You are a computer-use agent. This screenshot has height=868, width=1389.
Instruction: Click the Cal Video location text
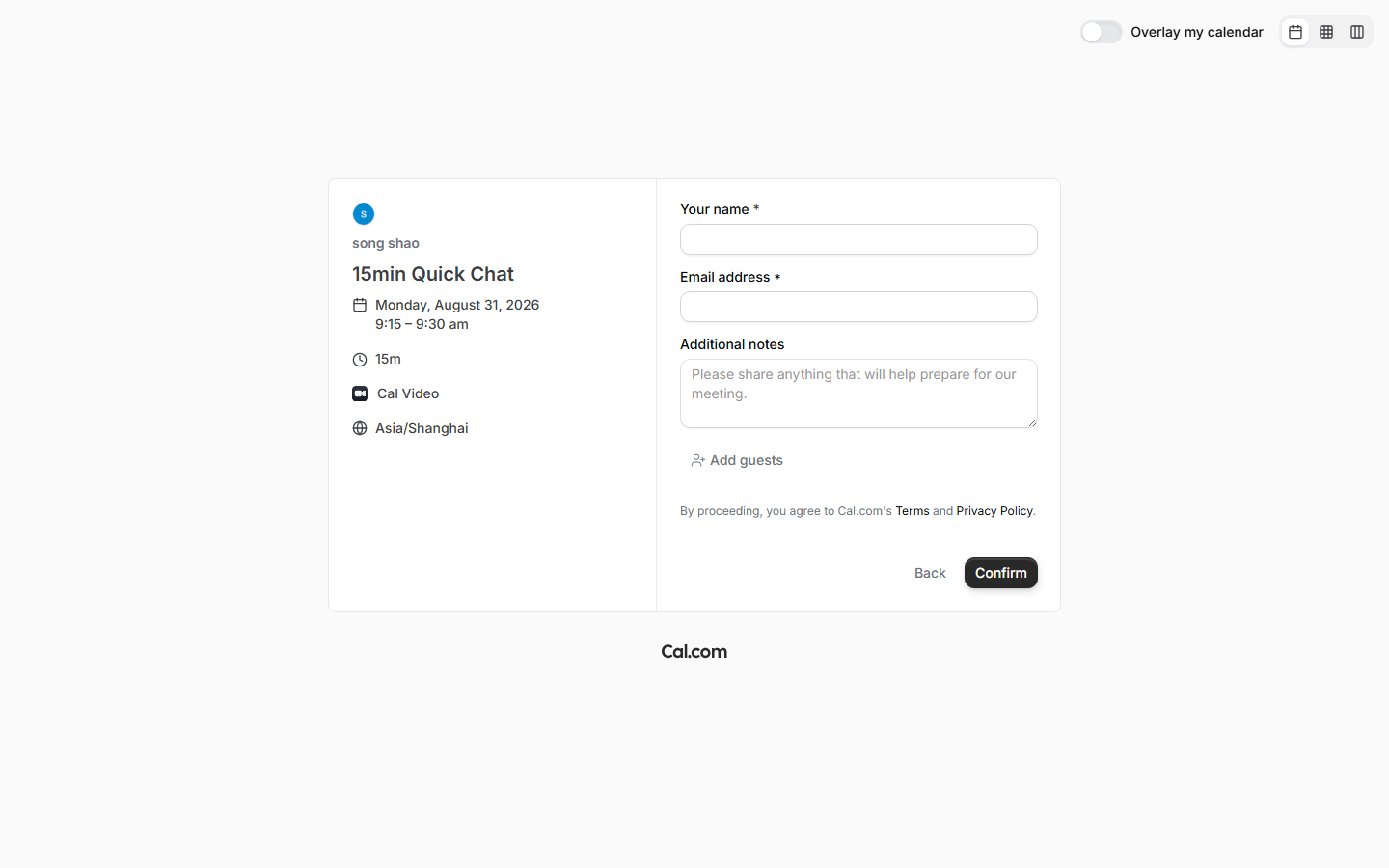pyautogui.click(x=408, y=393)
